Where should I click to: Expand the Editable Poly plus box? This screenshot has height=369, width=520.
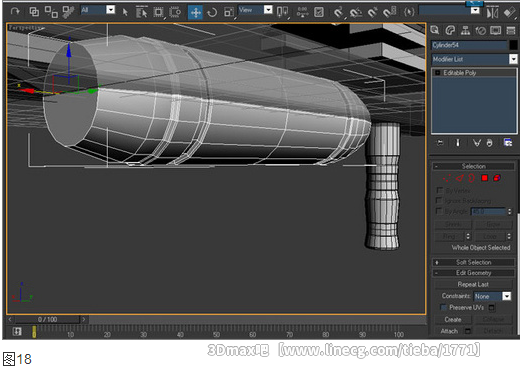tap(437, 73)
